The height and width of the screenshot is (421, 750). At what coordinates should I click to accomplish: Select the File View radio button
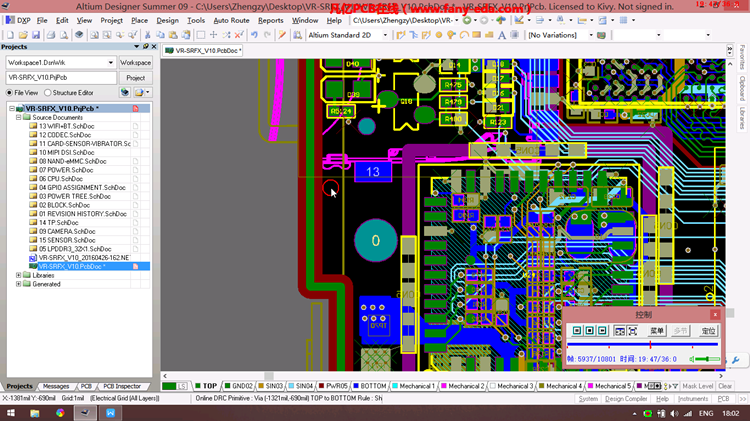point(9,92)
